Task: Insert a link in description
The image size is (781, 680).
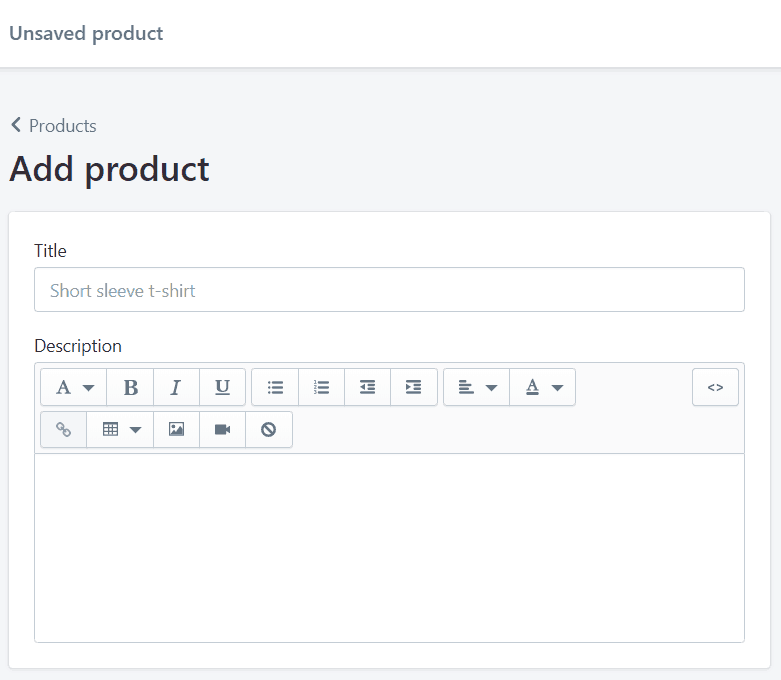Action: [x=63, y=430]
